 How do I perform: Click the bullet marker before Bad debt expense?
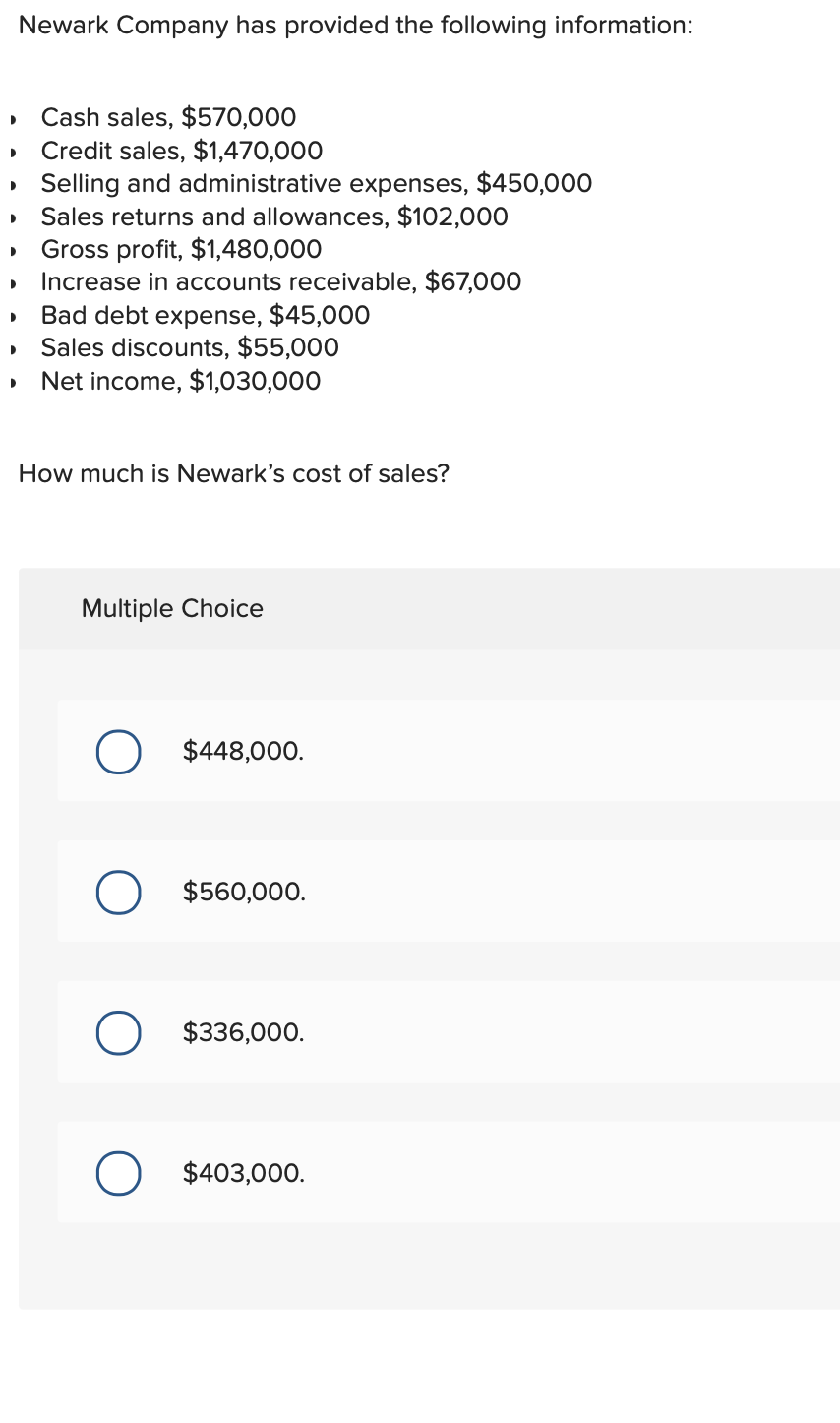pyautogui.click(x=13, y=316)
